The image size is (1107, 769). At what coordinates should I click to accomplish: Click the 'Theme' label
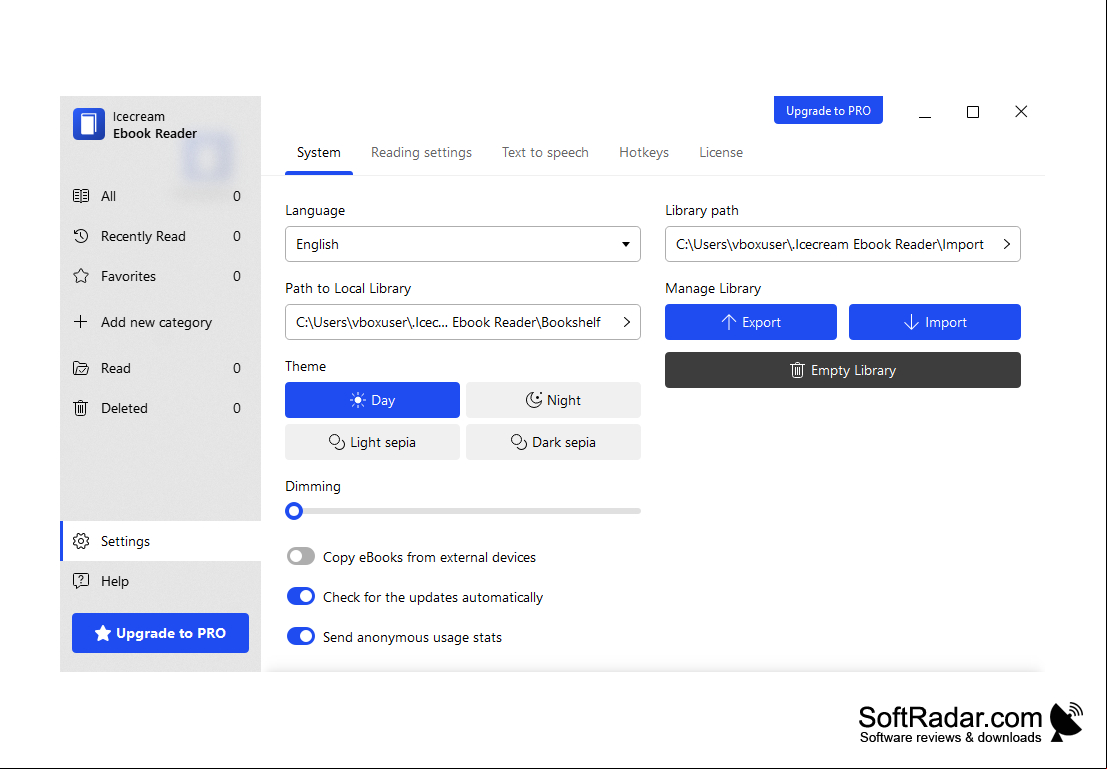point(306,366)
